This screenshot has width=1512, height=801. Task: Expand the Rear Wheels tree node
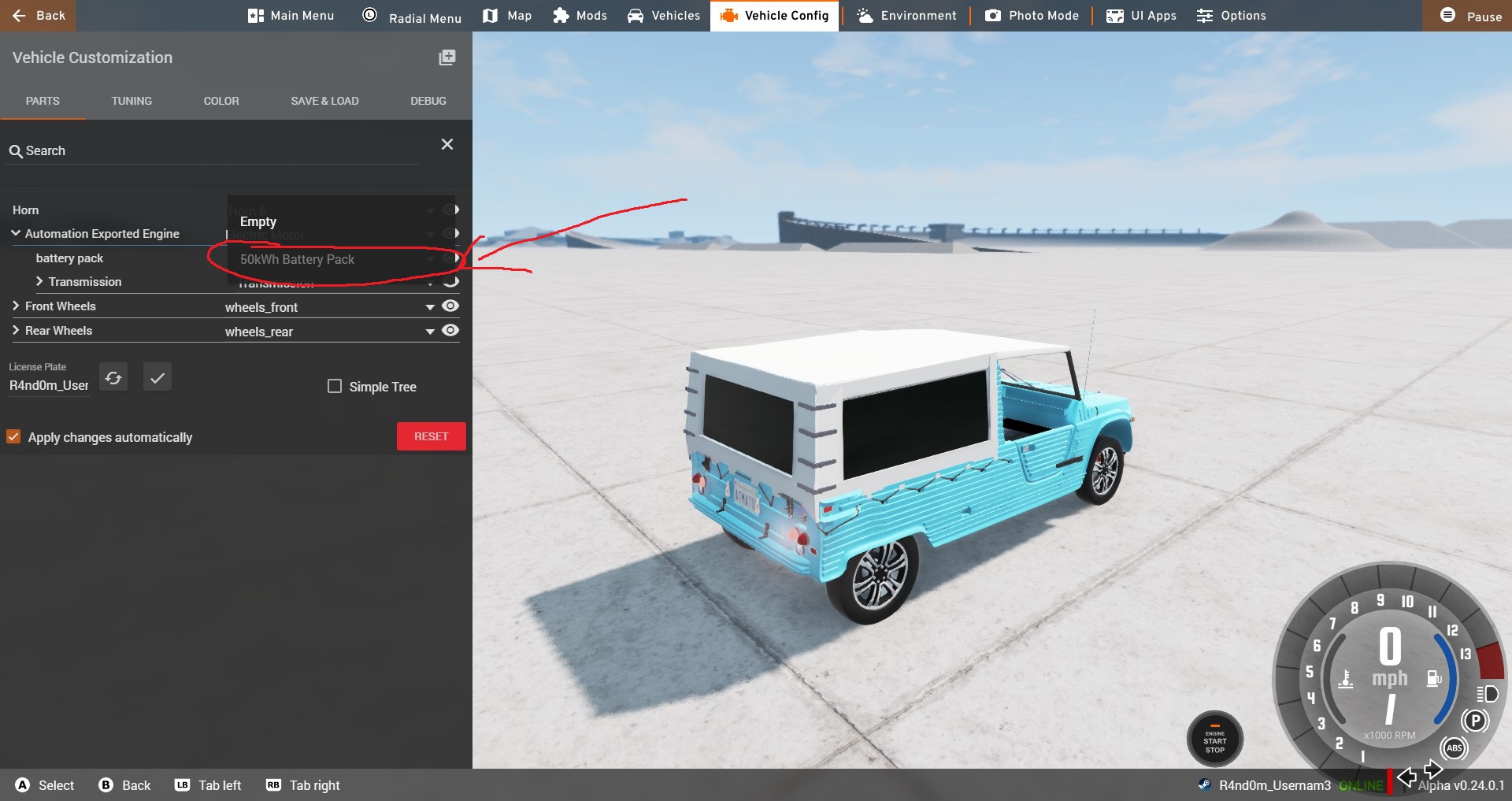pyautogui.click(x=16, y=330)
